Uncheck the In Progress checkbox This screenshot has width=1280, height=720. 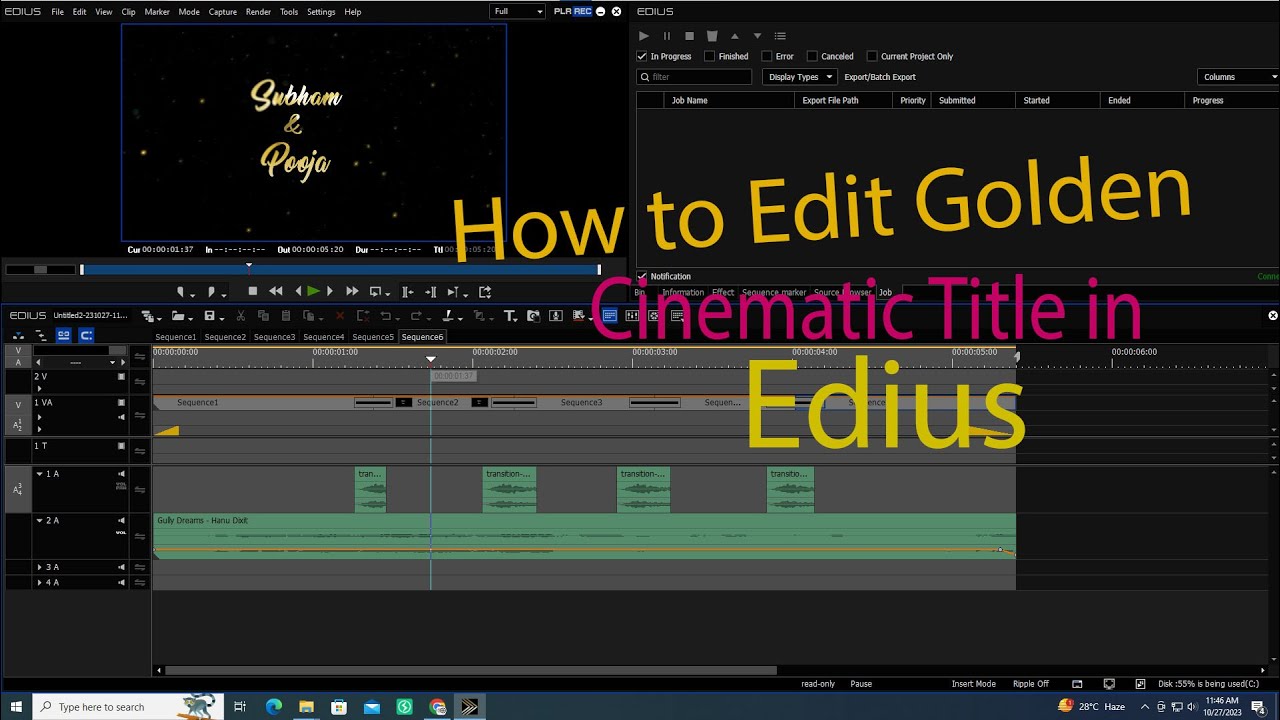point(642,56)
